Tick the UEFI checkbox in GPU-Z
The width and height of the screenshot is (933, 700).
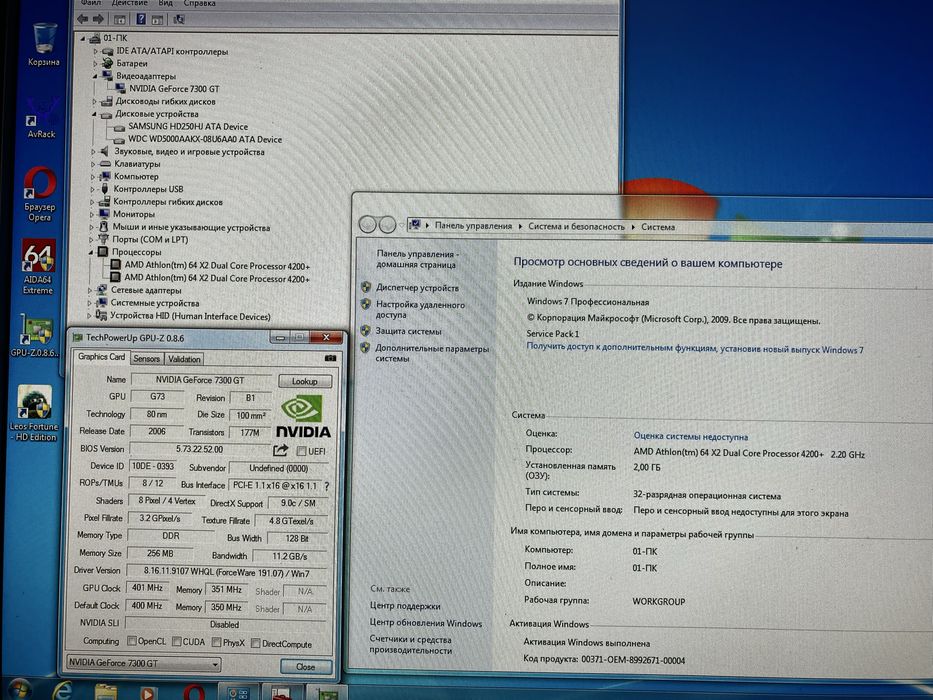tap(301, 451)
